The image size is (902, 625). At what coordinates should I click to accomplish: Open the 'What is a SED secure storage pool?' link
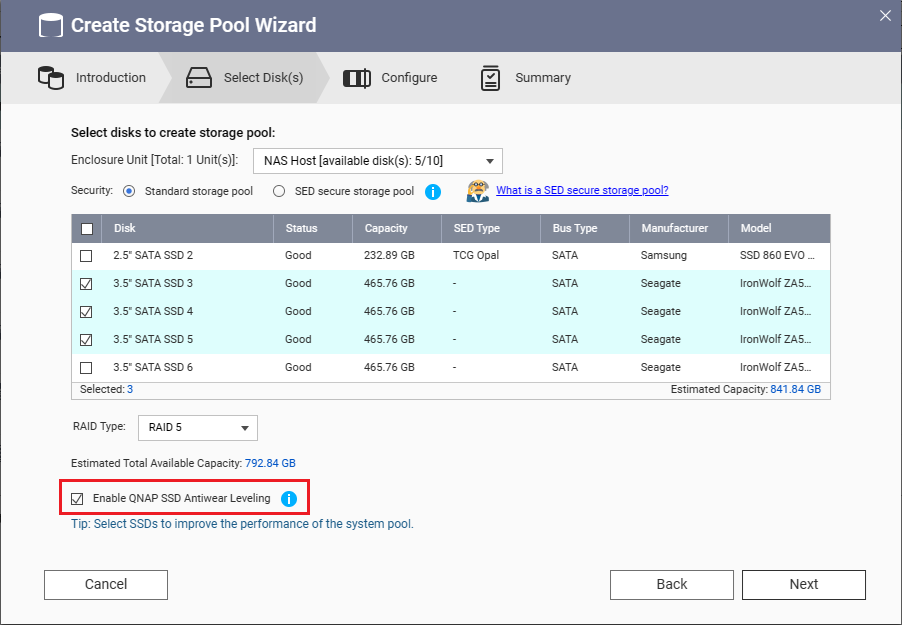pyautogui.click(x=582, y=190)
